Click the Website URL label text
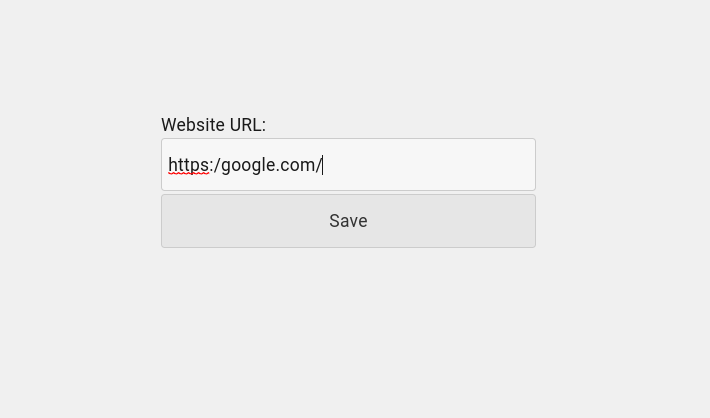Viewport: 710px width, 418px height. [213, 125]
